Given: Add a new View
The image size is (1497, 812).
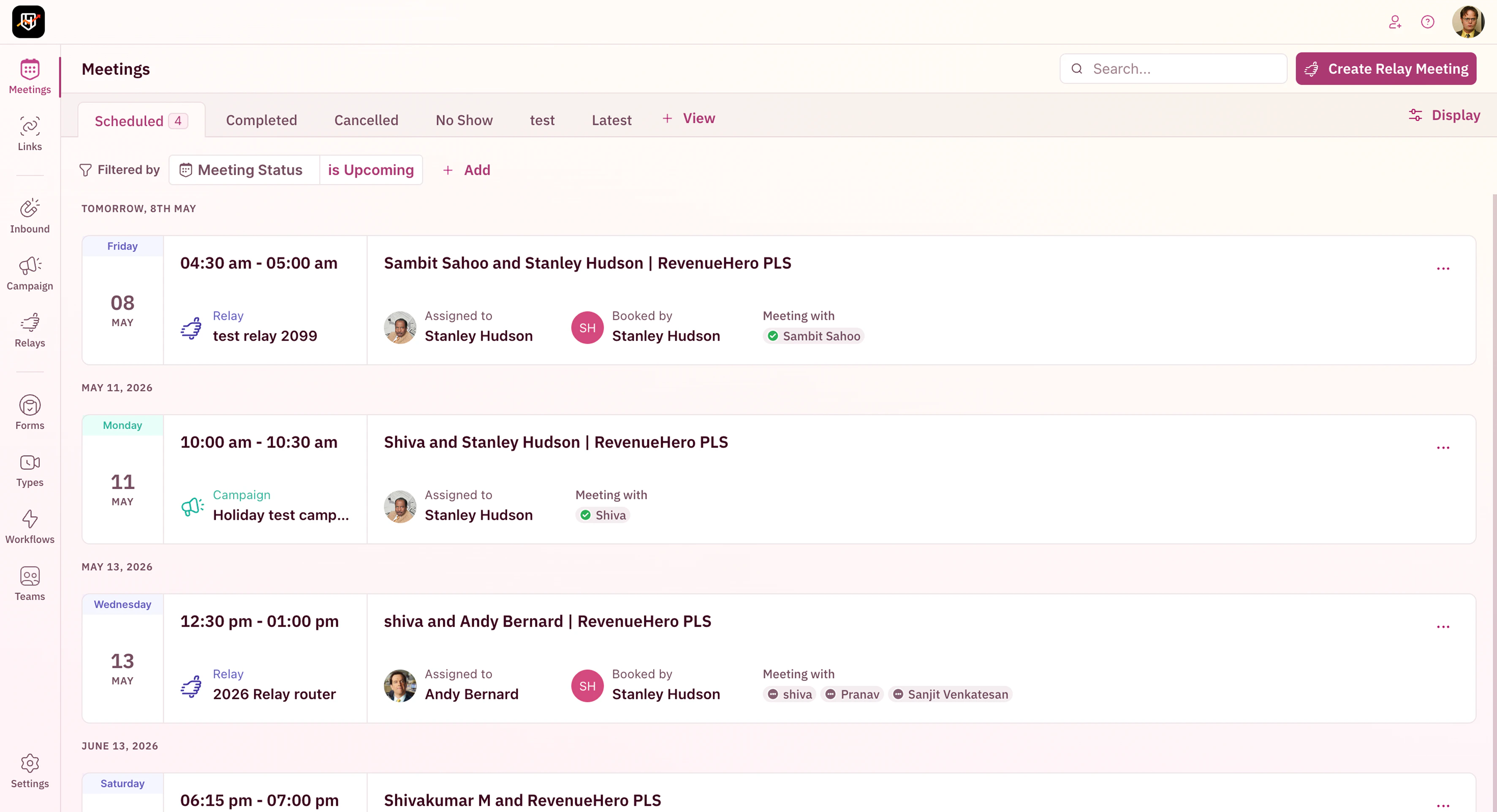Looking at the screenshot, I should (689, 119).
